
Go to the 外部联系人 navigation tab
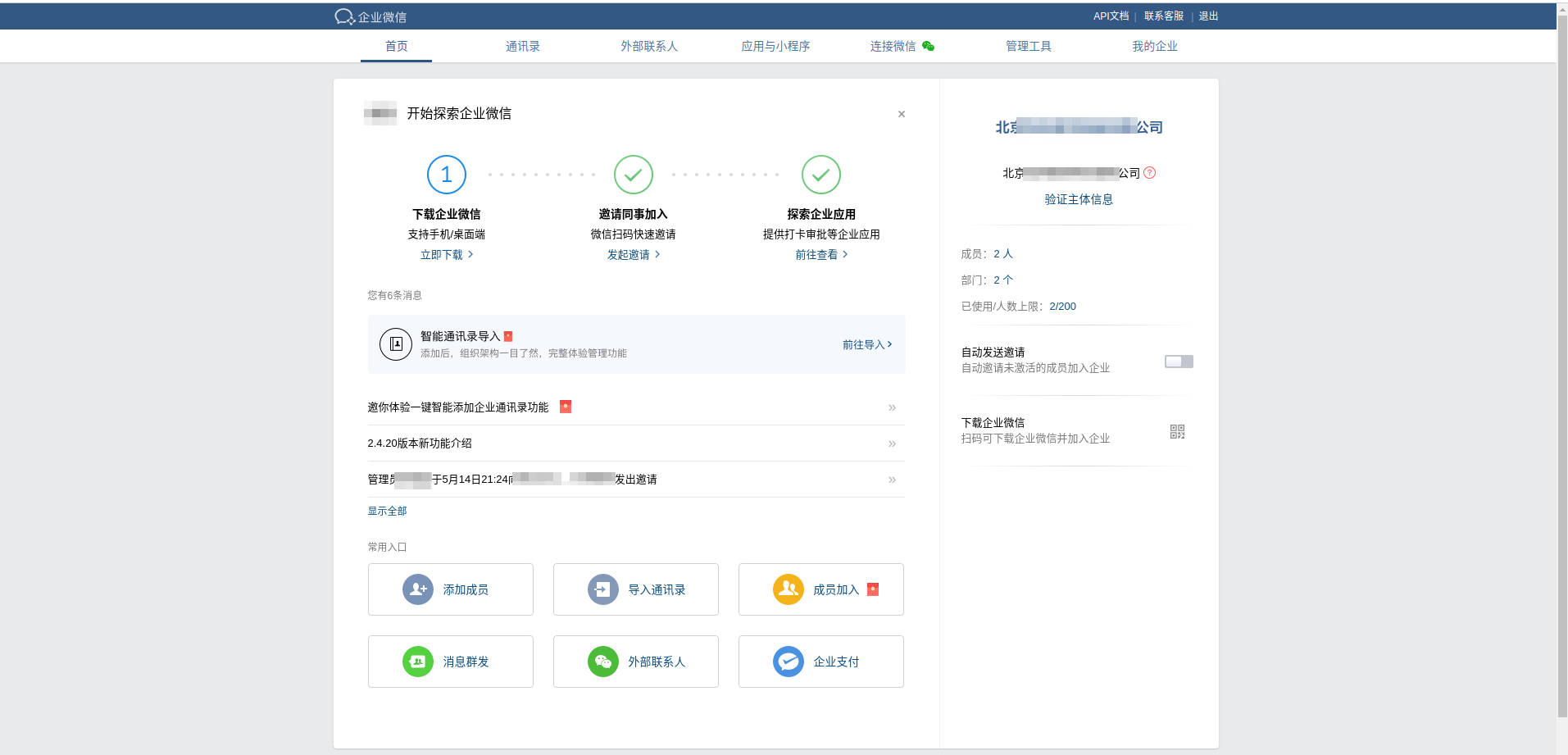click(x=649, y=46)
